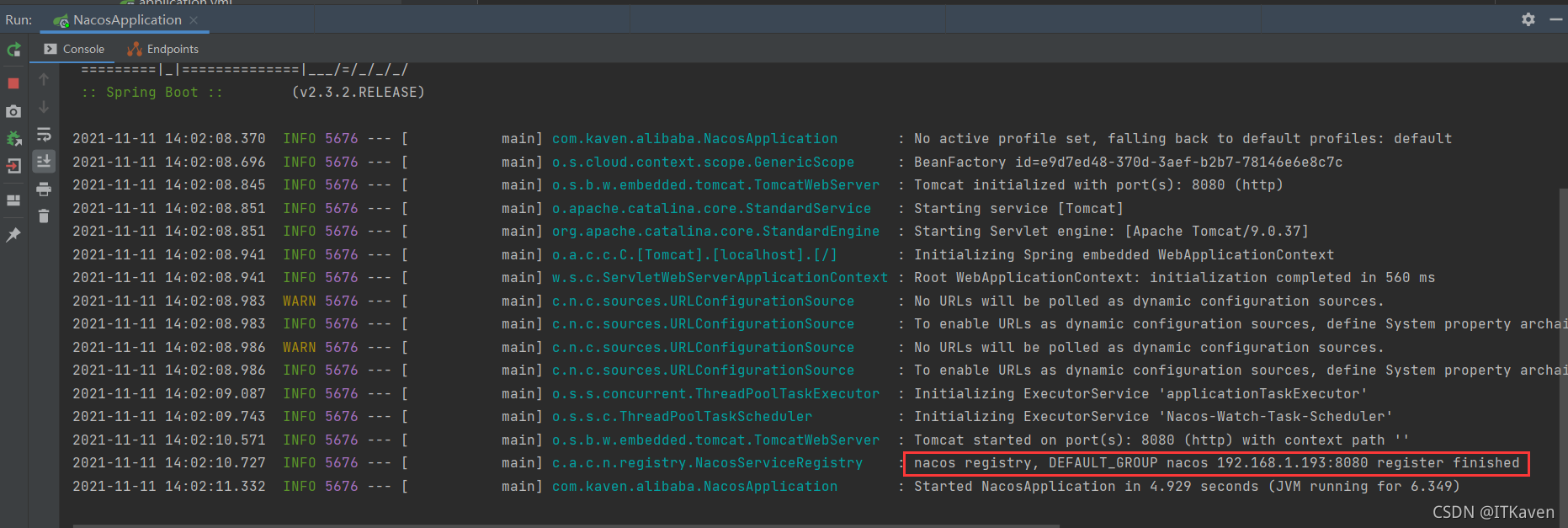The width and height of the screenshot is (1568, 528).
Task: Pin the run tab with pin icon
Action: coord(13,235)
